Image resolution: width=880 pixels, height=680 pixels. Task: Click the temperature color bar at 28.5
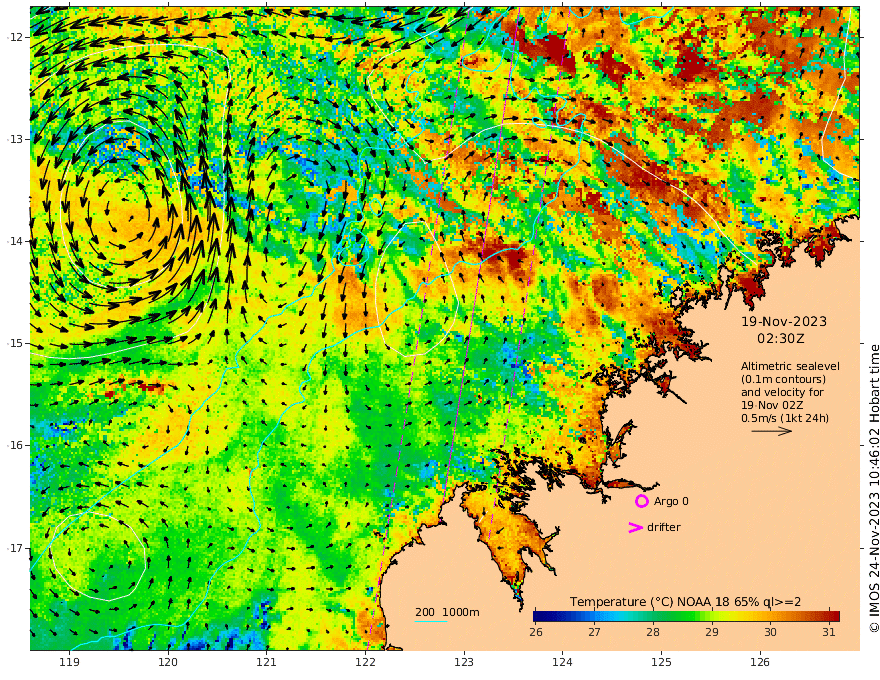pos(682,616)
